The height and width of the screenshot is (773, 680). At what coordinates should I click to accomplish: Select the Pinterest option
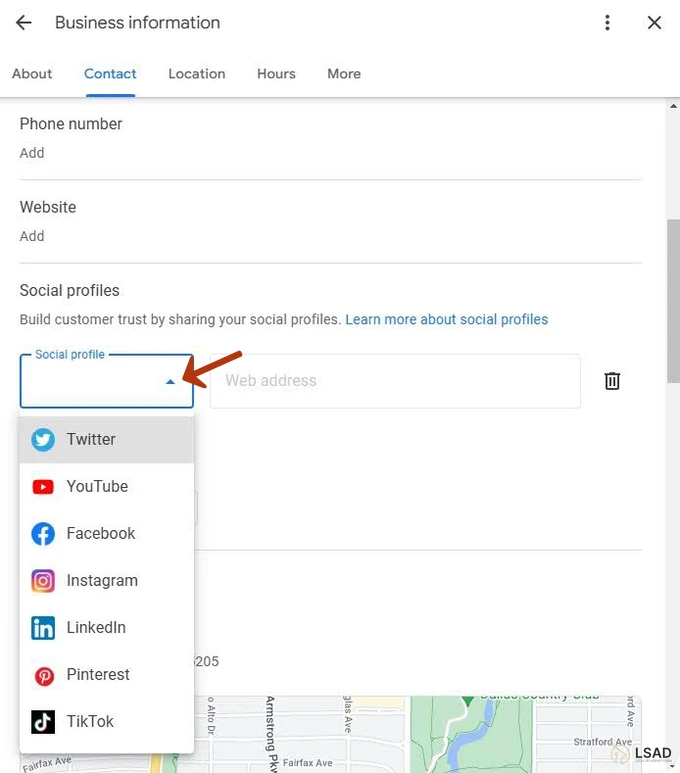coord(107,675)
